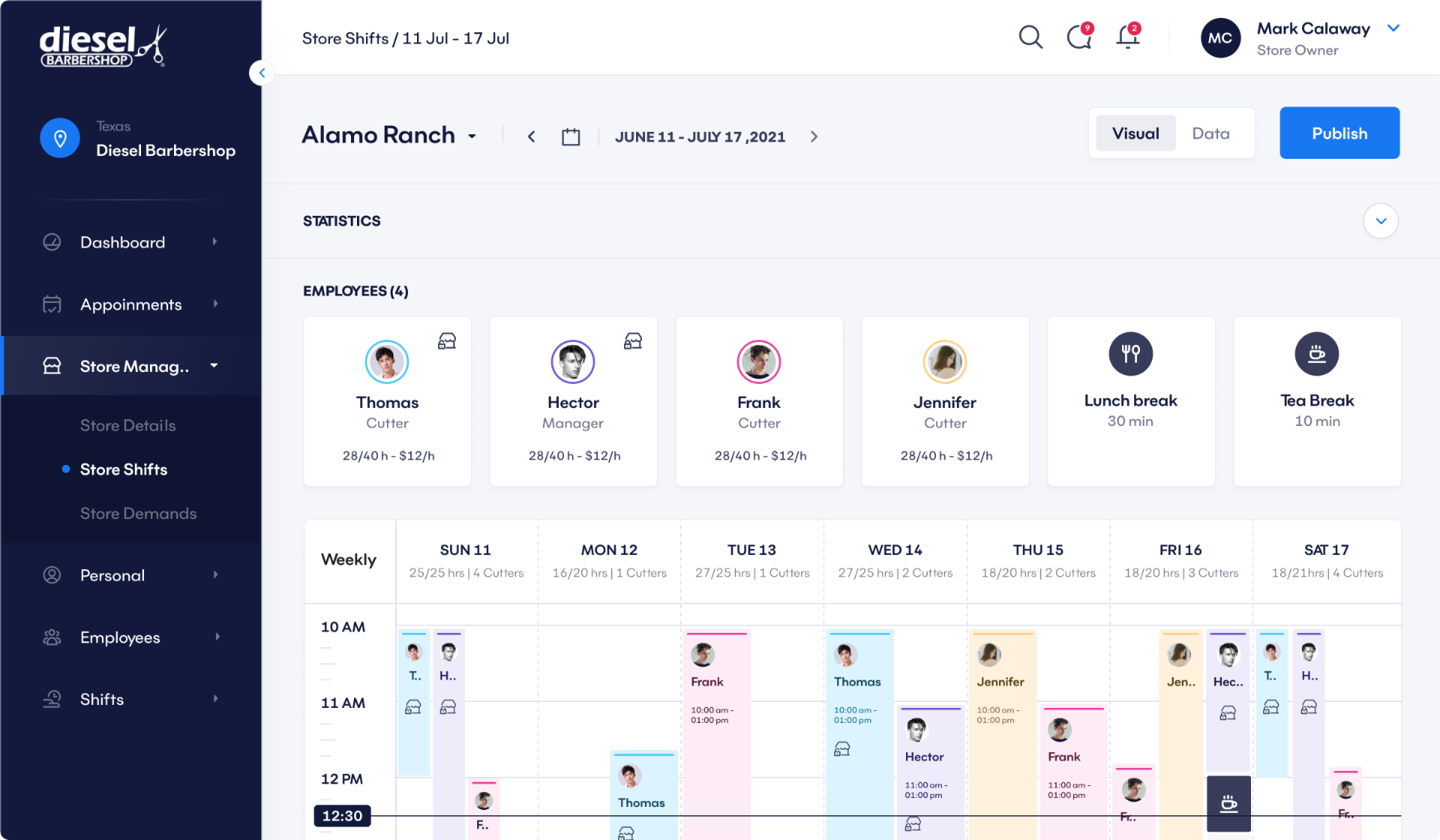Image resolution: width=1440 pixels, height=840 pixels.
Task: Open Frank's Tuesday shift block
Action: [717, 735]
